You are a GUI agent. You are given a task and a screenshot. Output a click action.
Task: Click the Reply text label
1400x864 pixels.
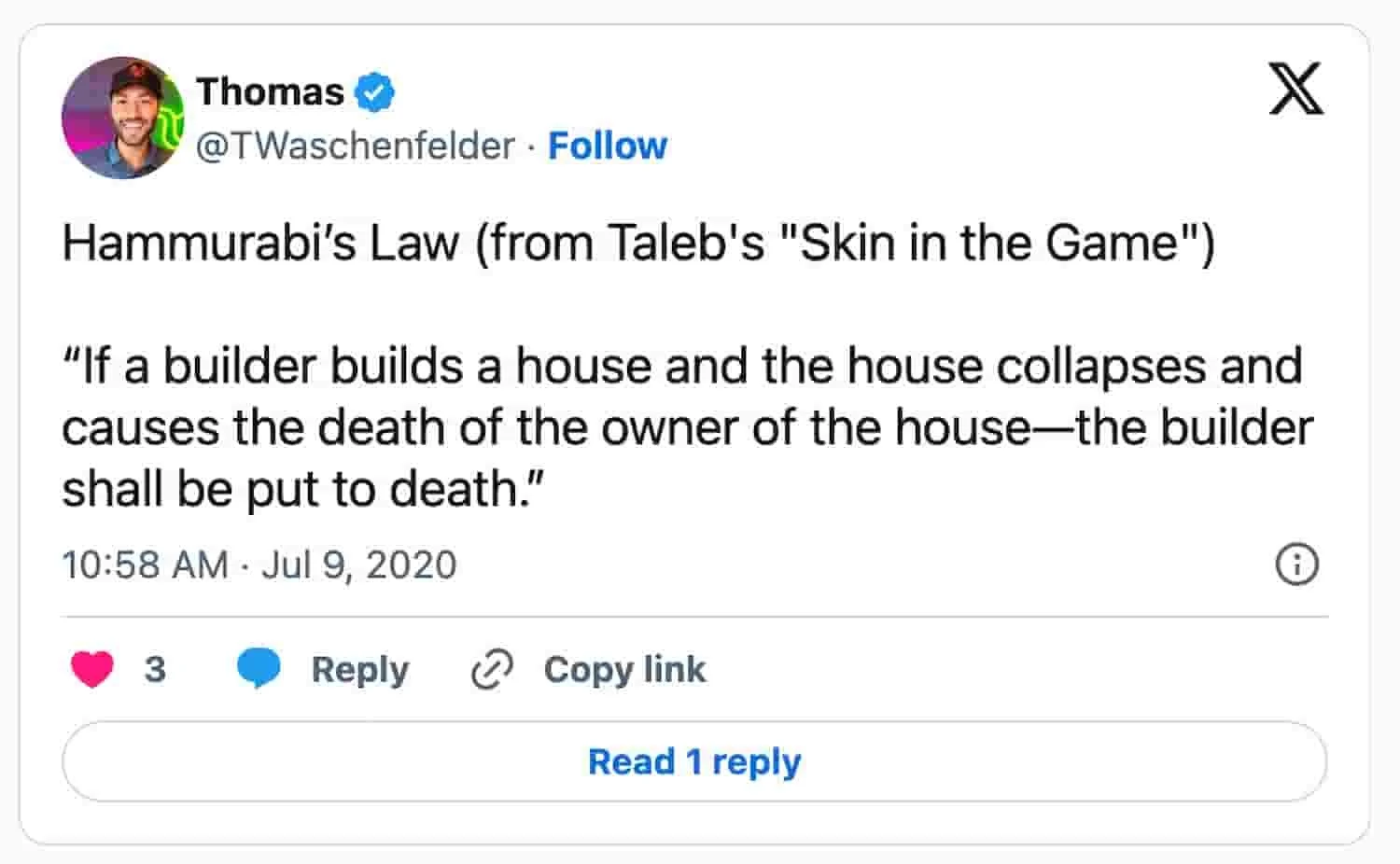tap(360, 670)
